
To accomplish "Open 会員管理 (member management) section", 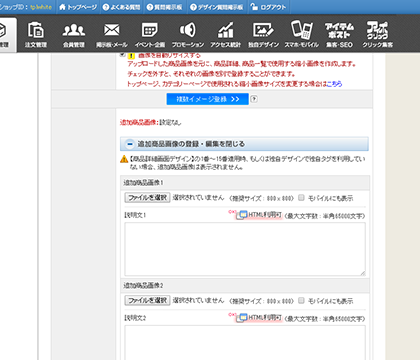I will pyautogui.click(x=74, y=35).
